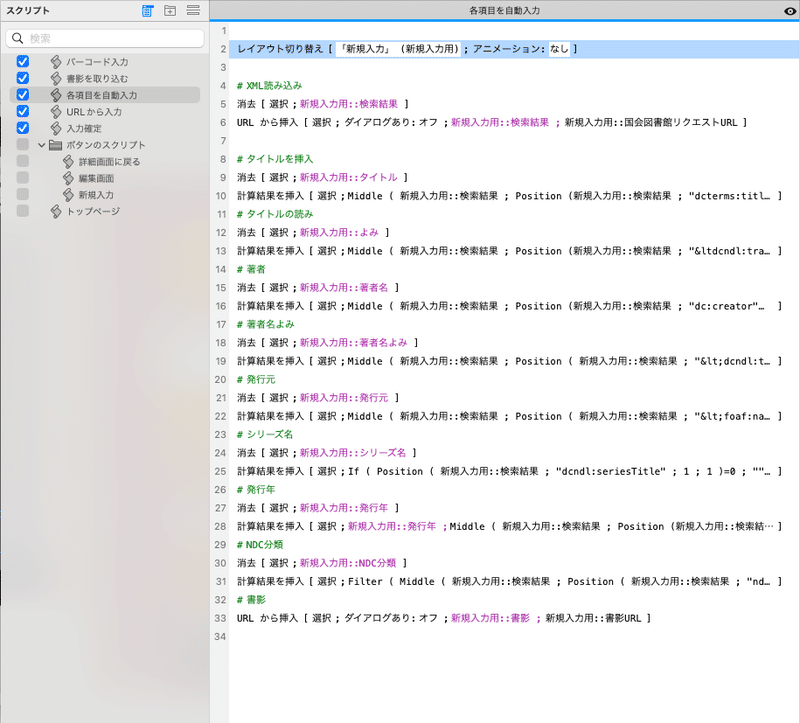Click the magnifier icon in search field
This screenshot has height=723, width=800.
17,38
